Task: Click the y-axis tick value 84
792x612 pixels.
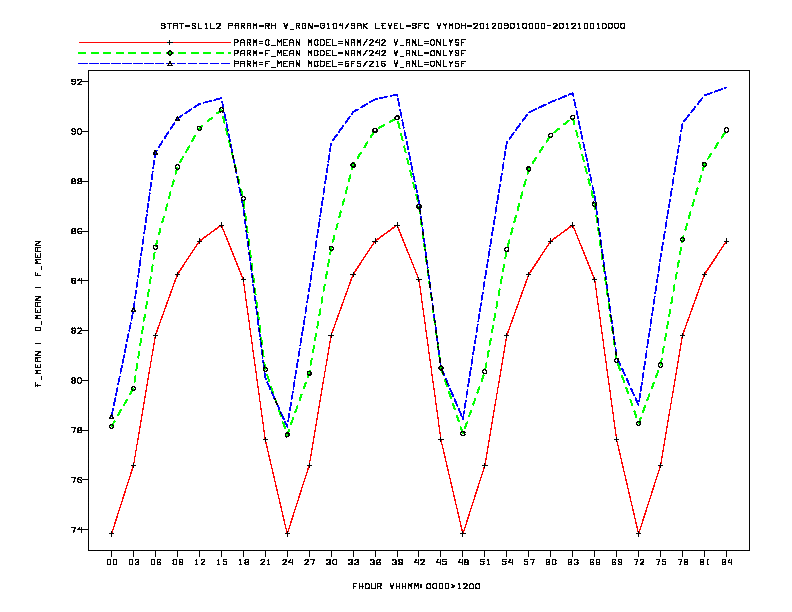Action: [76, 281]
